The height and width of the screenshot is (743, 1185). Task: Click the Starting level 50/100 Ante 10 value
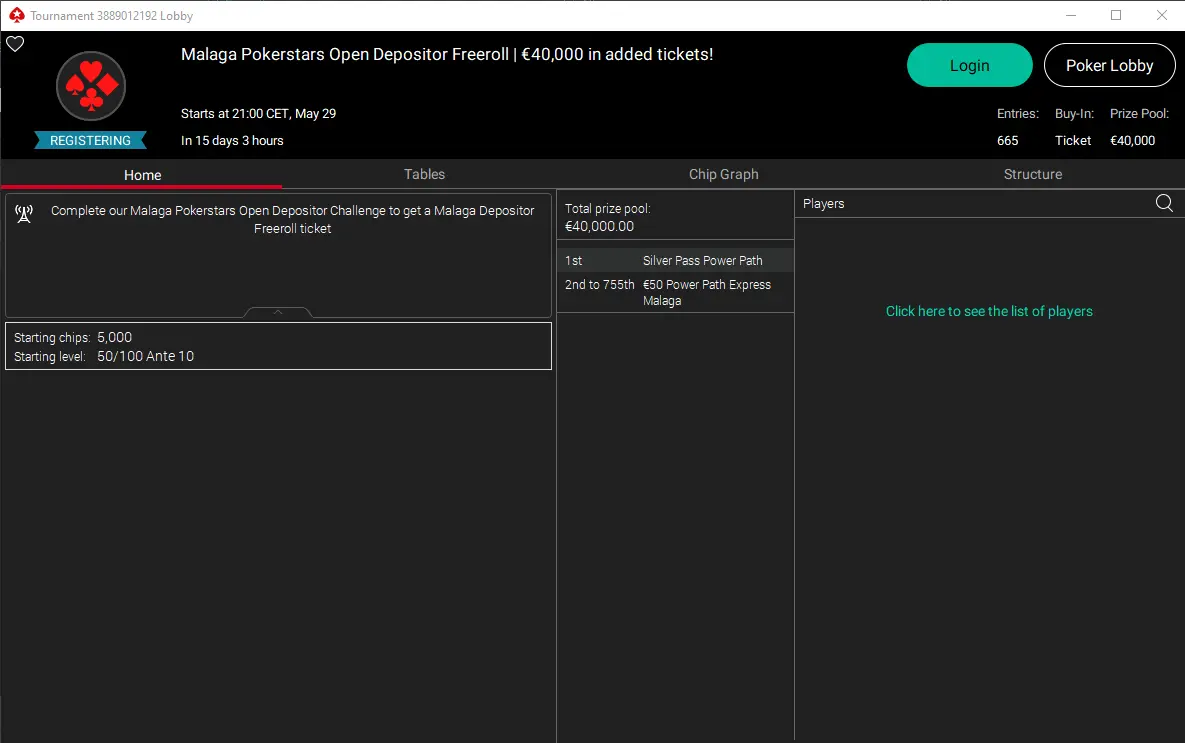[145, 356]
